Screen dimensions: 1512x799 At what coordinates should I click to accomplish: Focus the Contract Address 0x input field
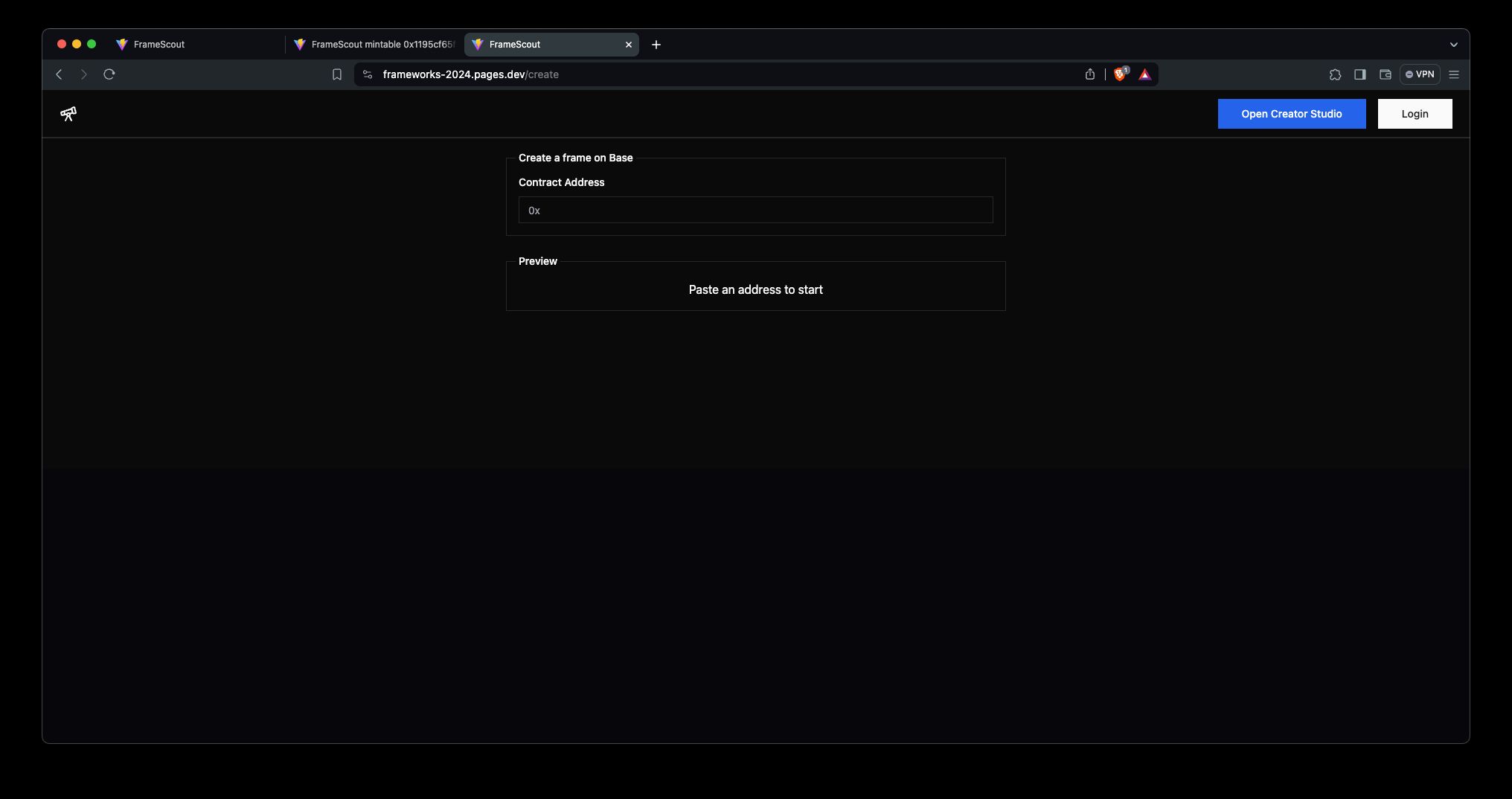point(755,210)
